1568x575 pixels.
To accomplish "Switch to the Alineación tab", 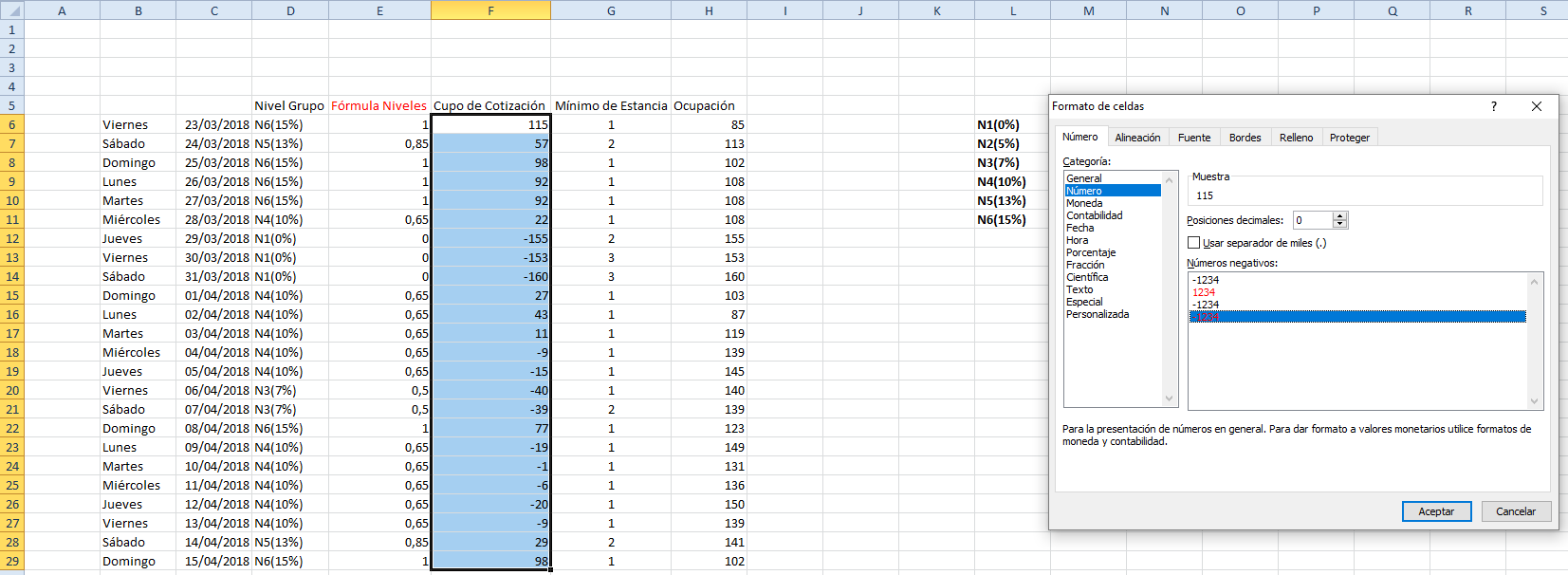I will point(1137,138).
